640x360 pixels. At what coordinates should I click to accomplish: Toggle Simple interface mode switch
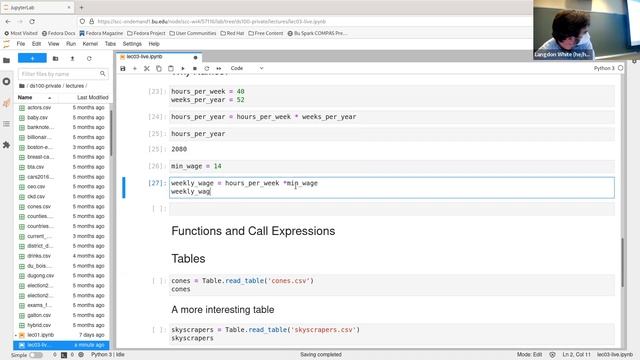tap(36, 355)
